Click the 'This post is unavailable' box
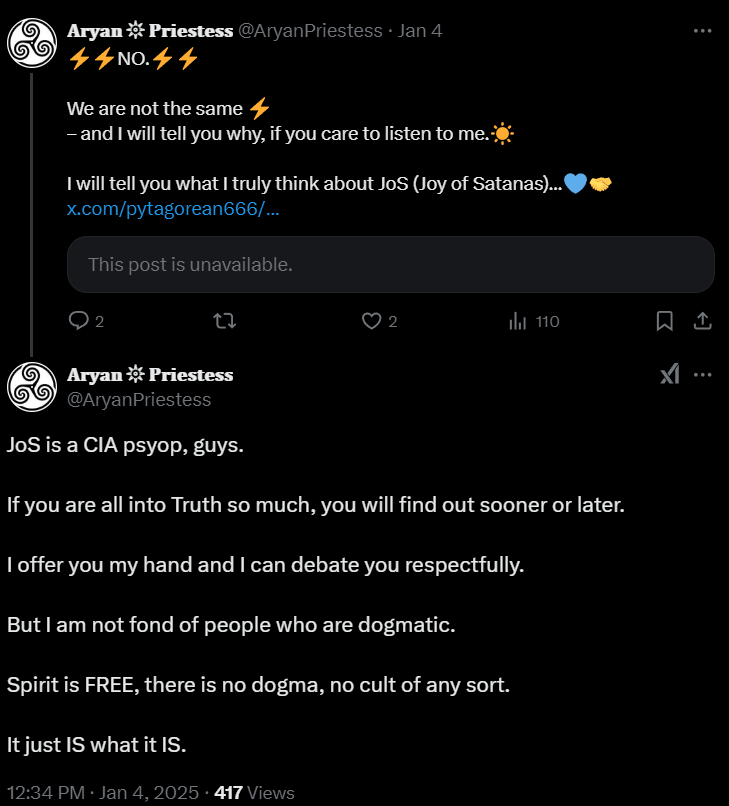The width and height of the screenshot is (729, 806). (390, 265)
